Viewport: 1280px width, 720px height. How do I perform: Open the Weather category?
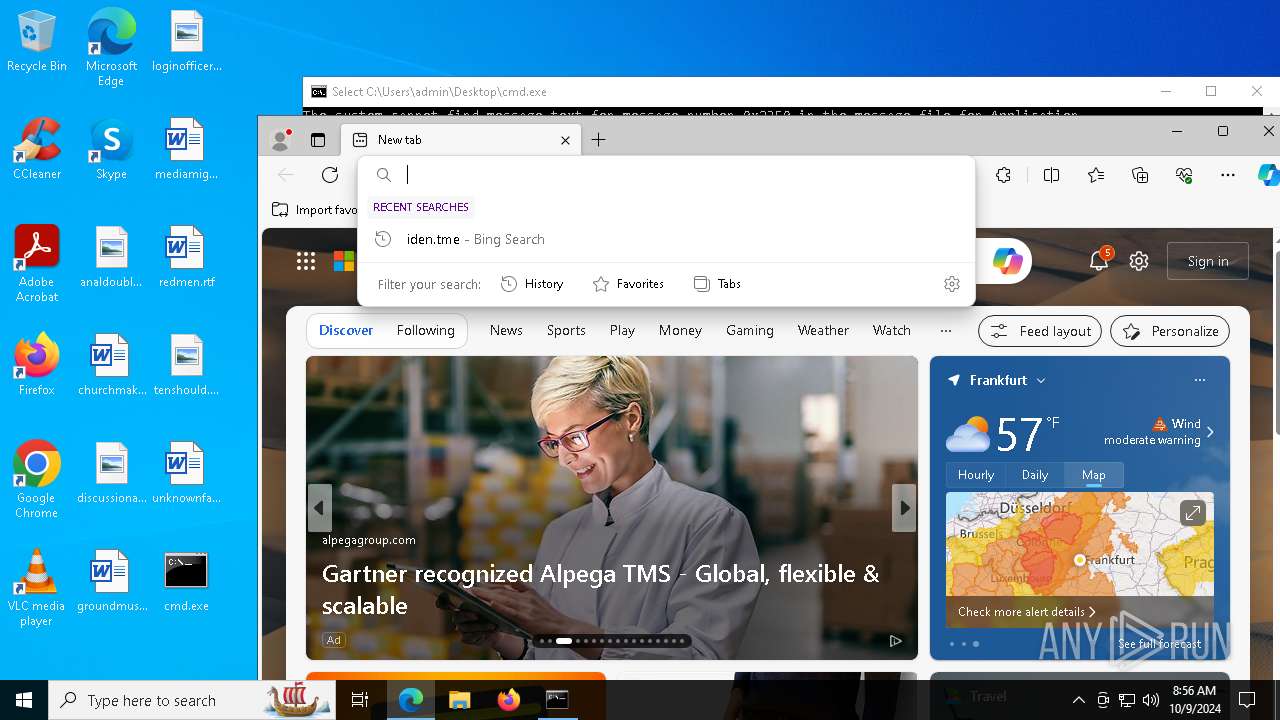click(823, 330)
